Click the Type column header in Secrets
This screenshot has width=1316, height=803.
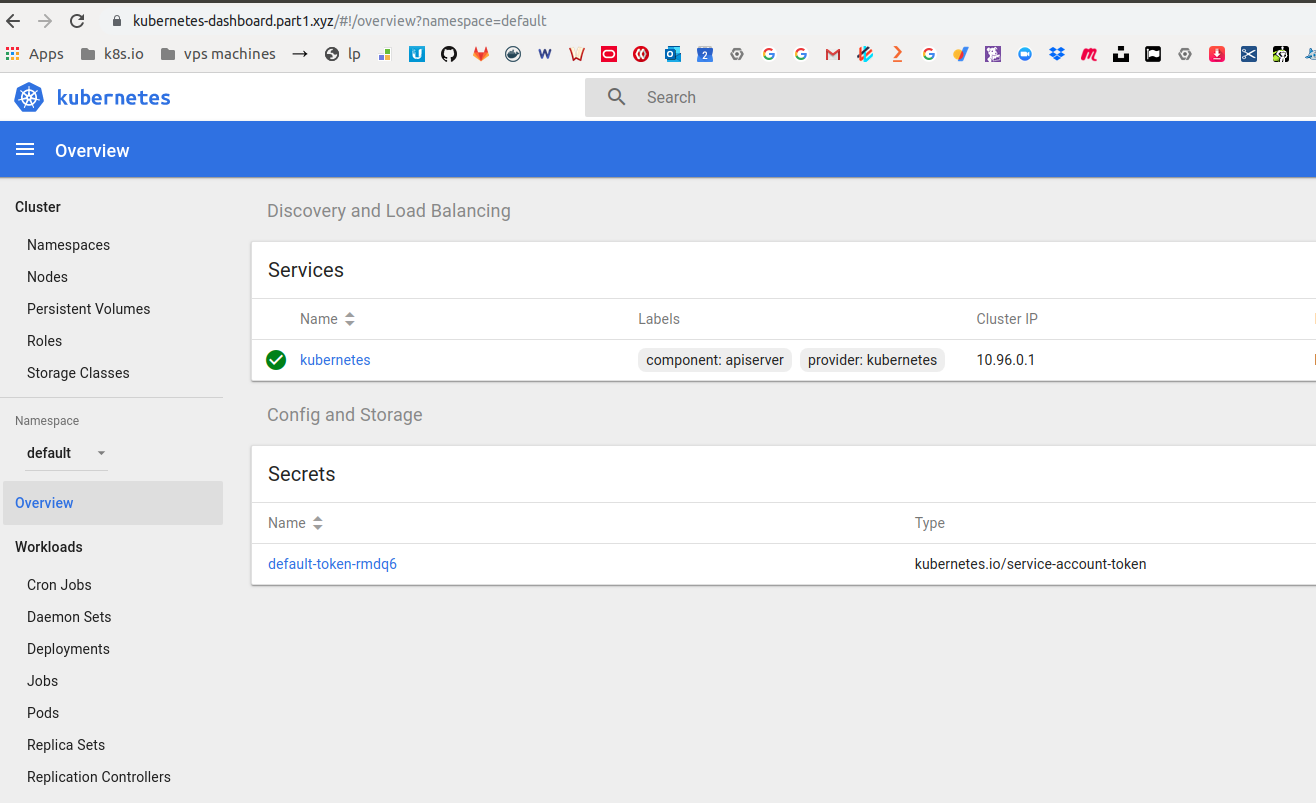click(x=930, y=523)
